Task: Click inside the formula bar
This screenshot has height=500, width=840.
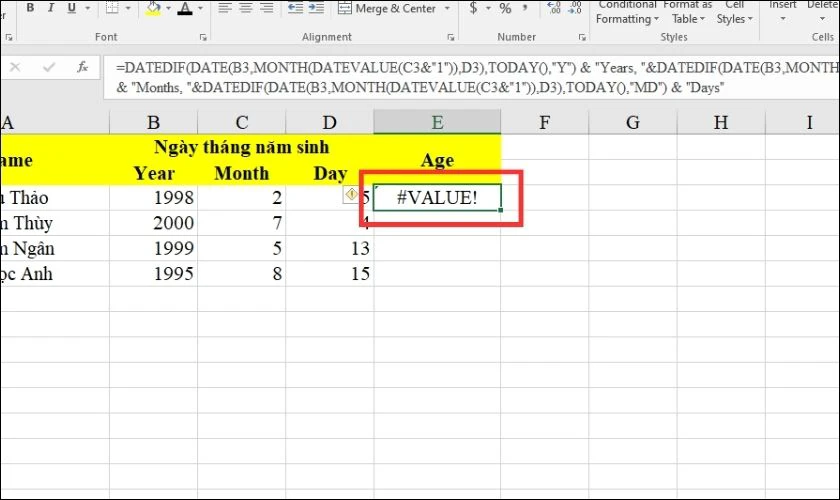Action: click(471, 77)
